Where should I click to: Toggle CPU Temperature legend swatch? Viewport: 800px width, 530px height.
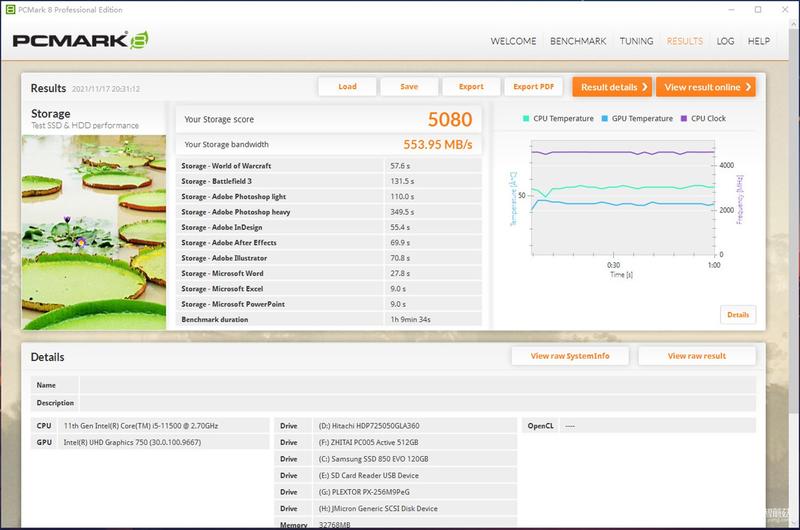click(526, 118)
